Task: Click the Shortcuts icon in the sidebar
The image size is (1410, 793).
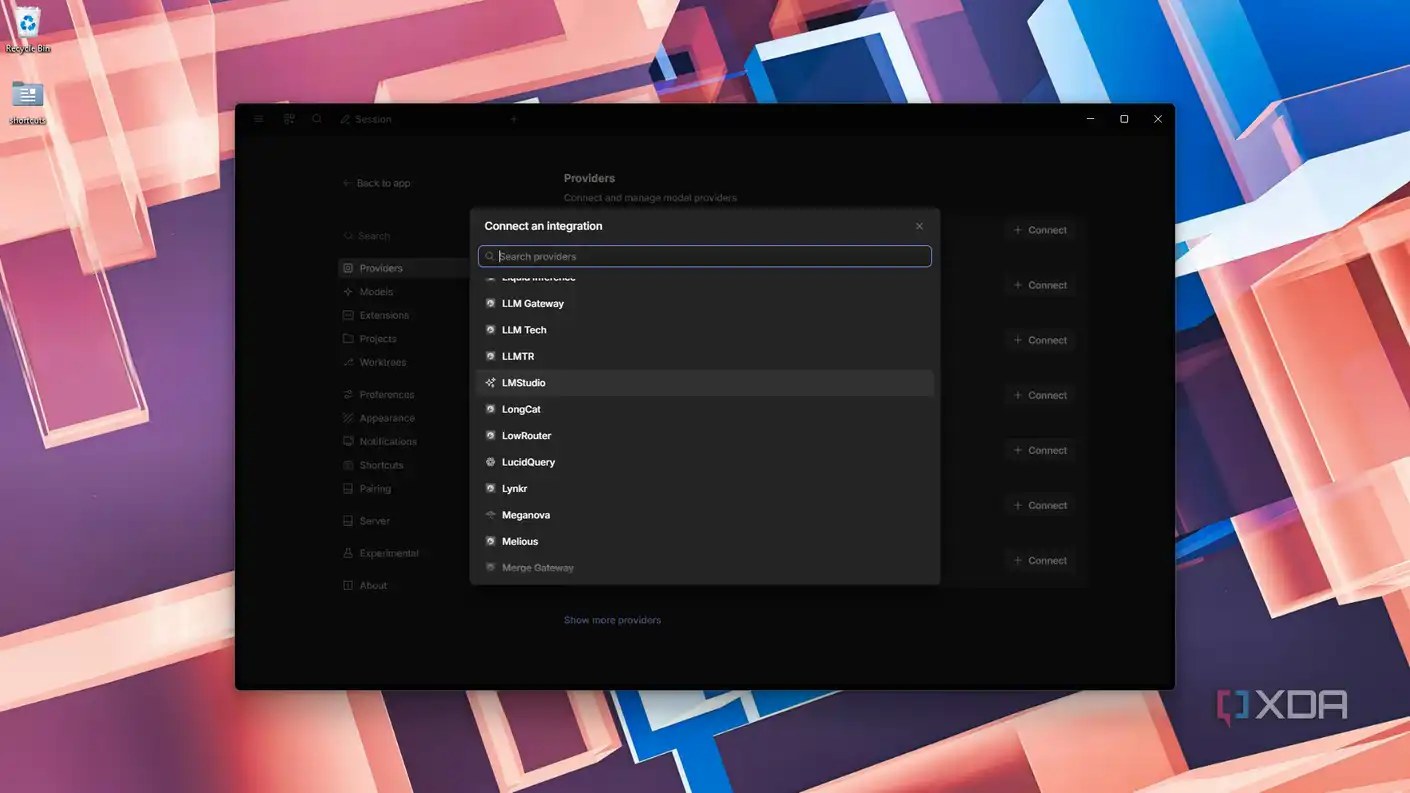Action: pyautogui.click(x=348, y=465)
